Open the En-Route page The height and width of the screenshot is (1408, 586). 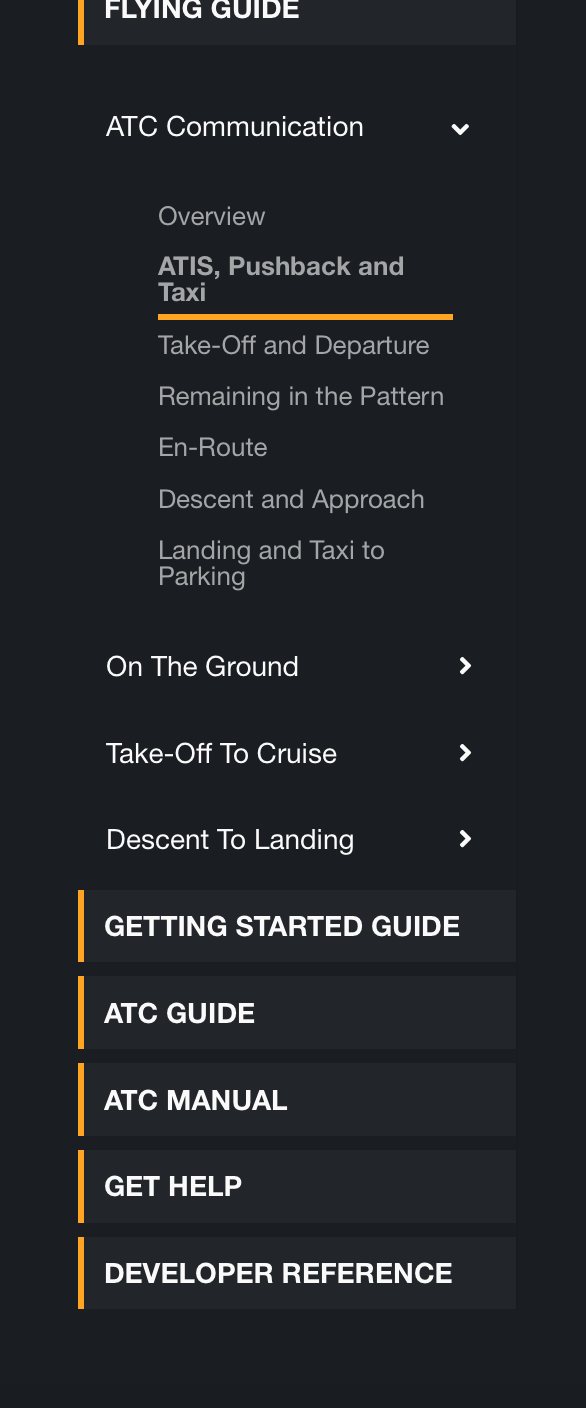click(x=213, y=447)
